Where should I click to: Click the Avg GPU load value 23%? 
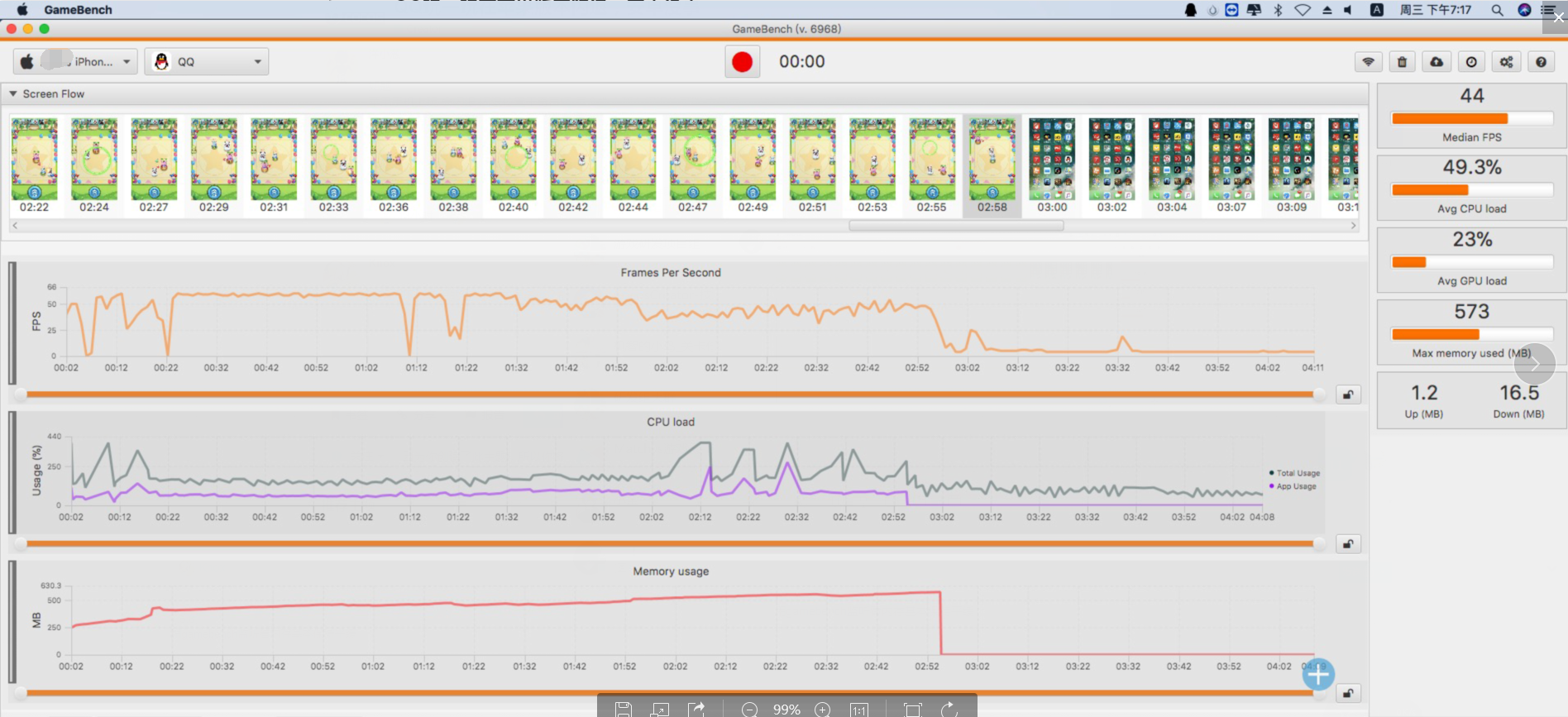point(1472,240)
